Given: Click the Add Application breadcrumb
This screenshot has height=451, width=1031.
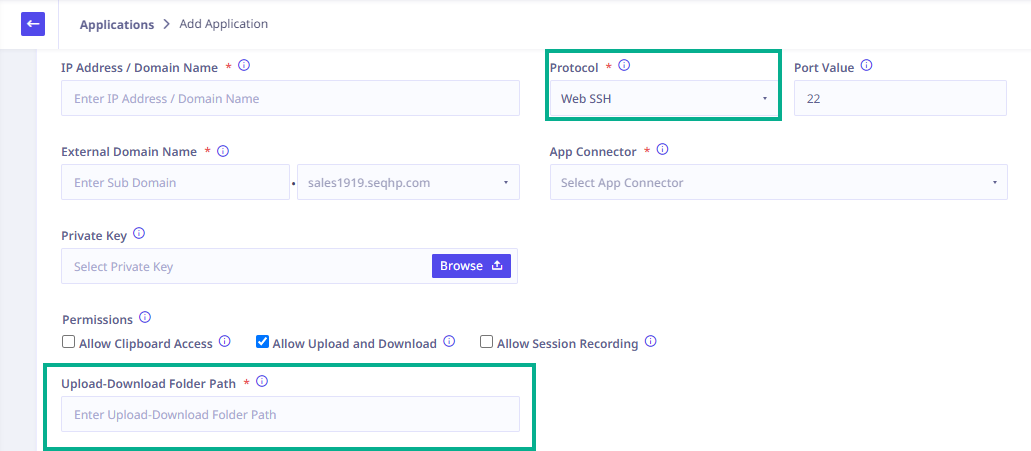Looking at the screenshot, I should [224, 24].
